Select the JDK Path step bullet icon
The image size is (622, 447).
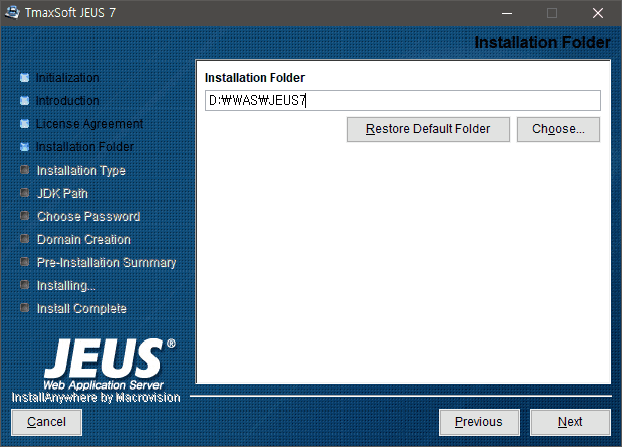(x=25, y=193)
